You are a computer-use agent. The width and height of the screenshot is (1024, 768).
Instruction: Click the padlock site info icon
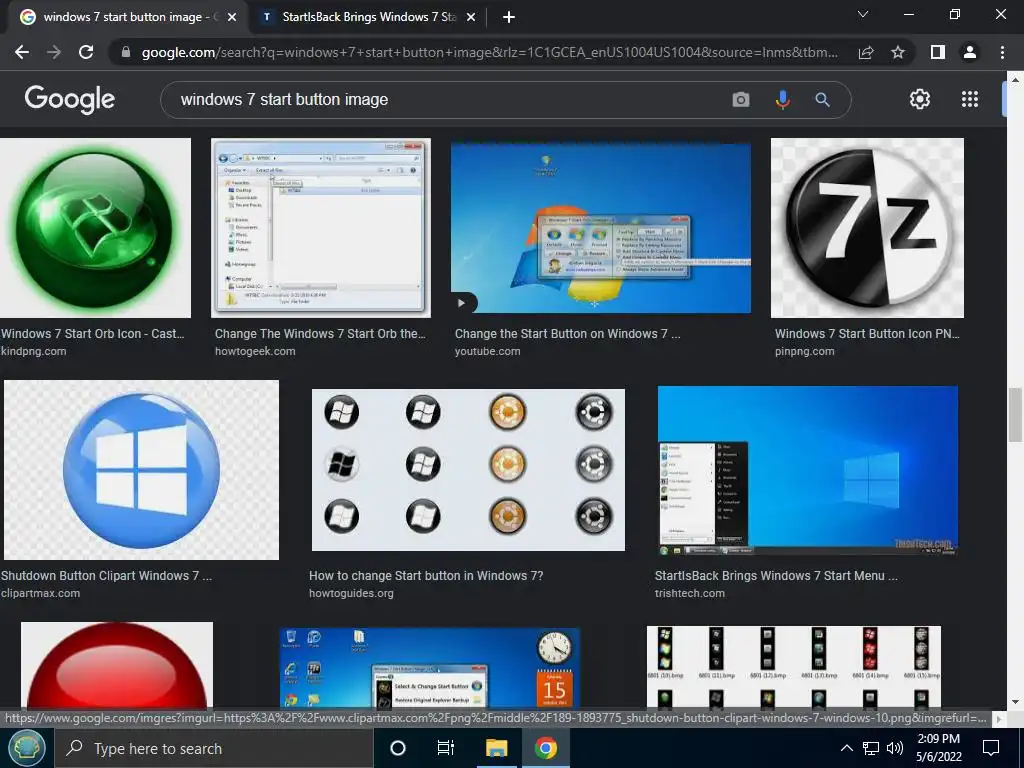(x=125, y=52)
